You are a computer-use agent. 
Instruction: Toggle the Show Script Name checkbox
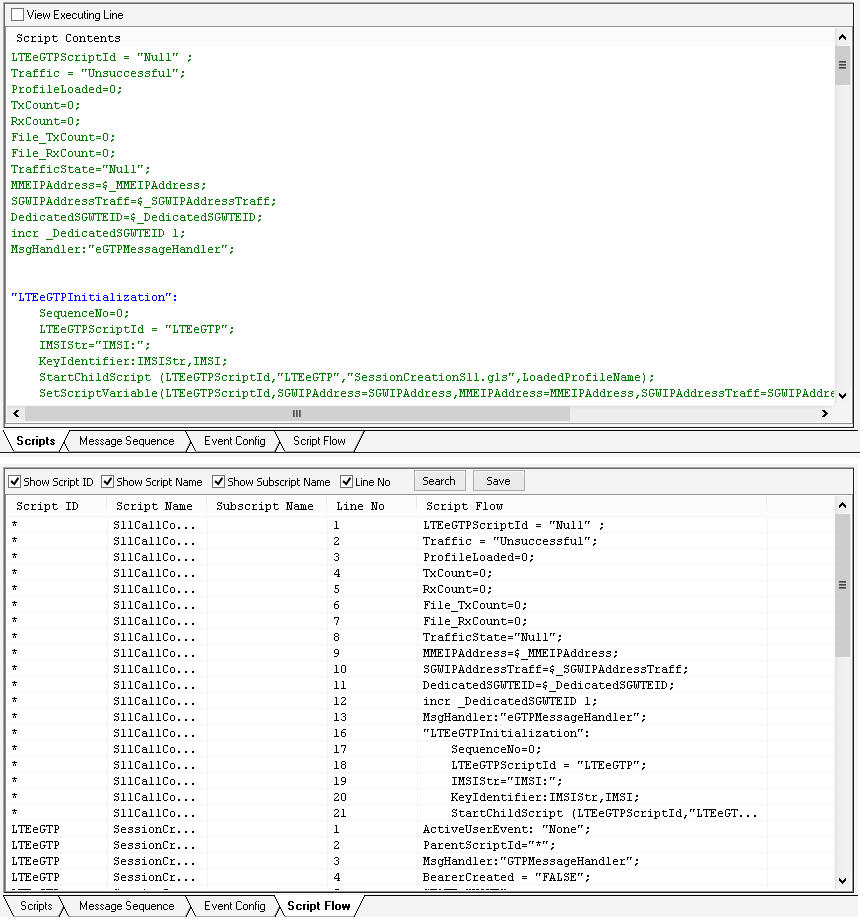108,482
